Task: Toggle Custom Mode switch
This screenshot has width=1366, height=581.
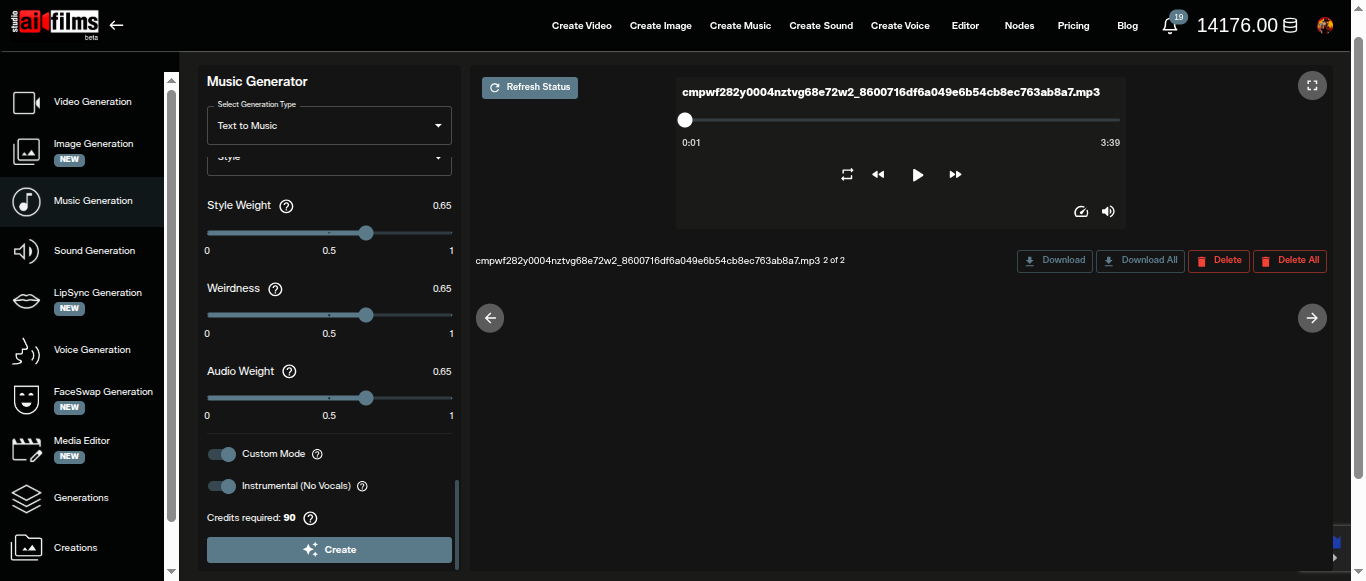Action: tap(222, 454)
